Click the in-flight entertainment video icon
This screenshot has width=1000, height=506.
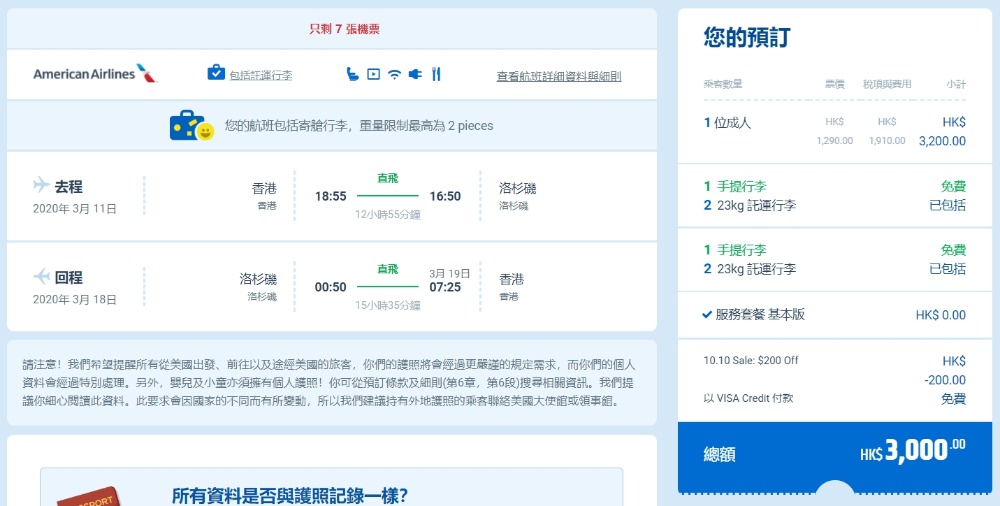pos(373,74)
